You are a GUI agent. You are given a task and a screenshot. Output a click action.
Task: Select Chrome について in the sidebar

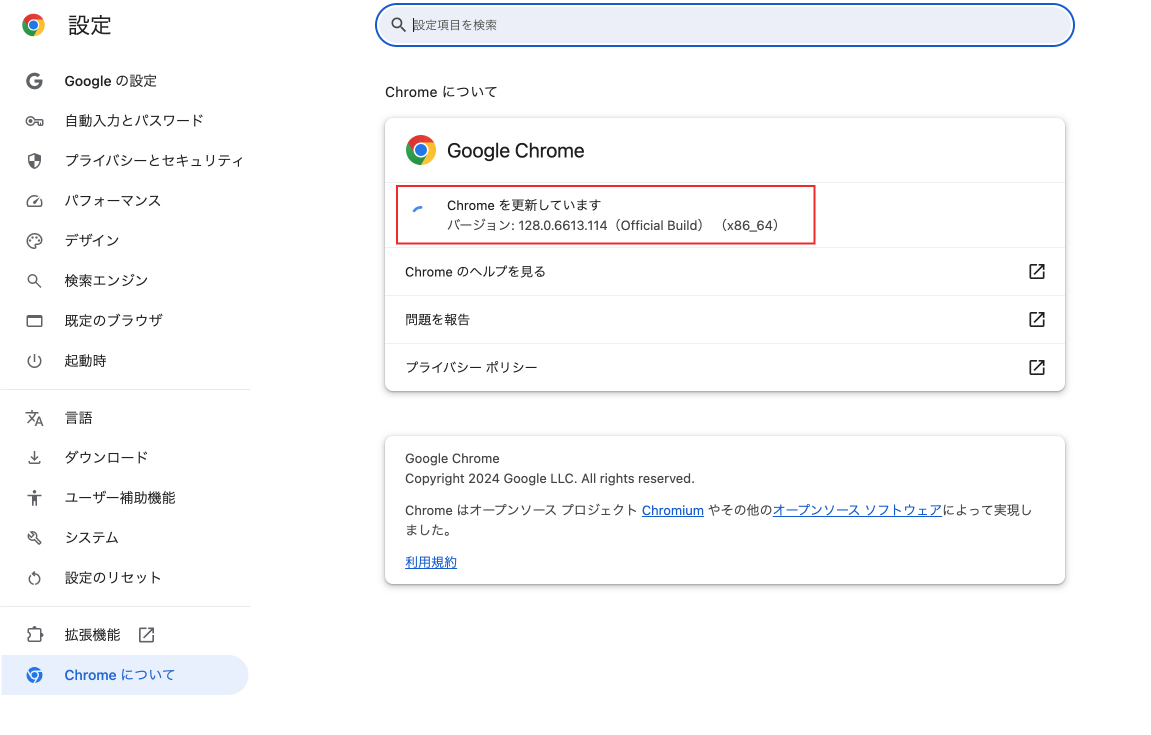(x=125, y=675)
